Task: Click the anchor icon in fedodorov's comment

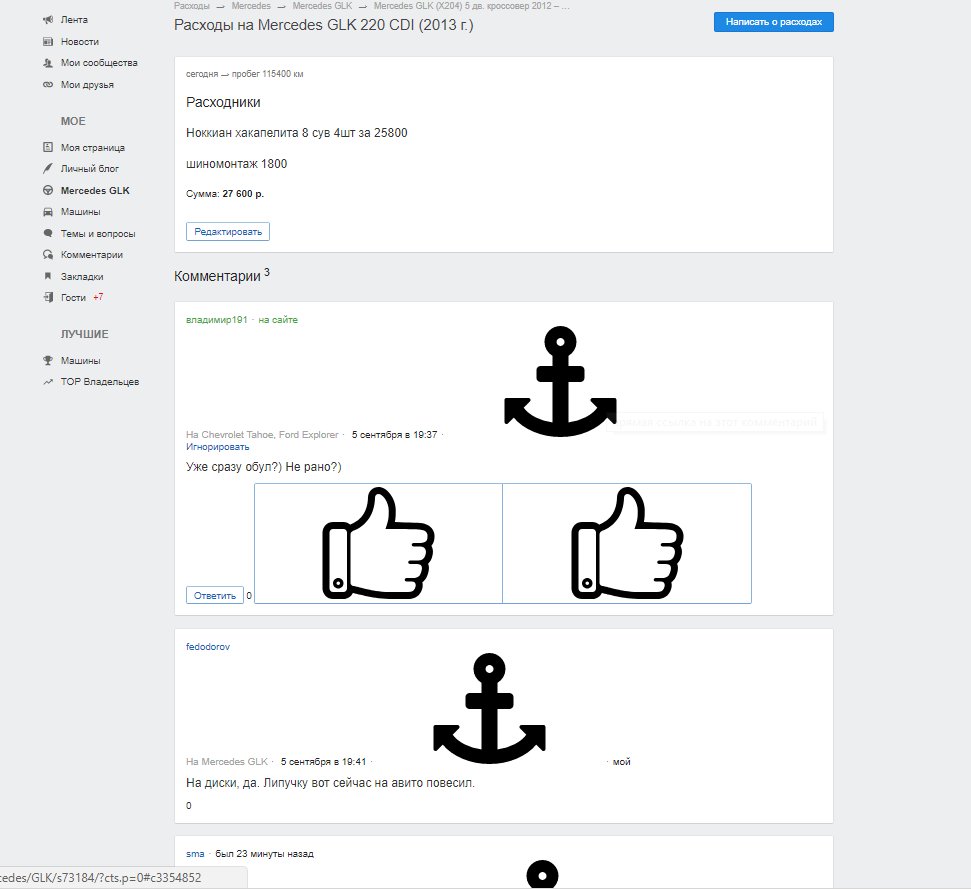Action: (489, 708)
